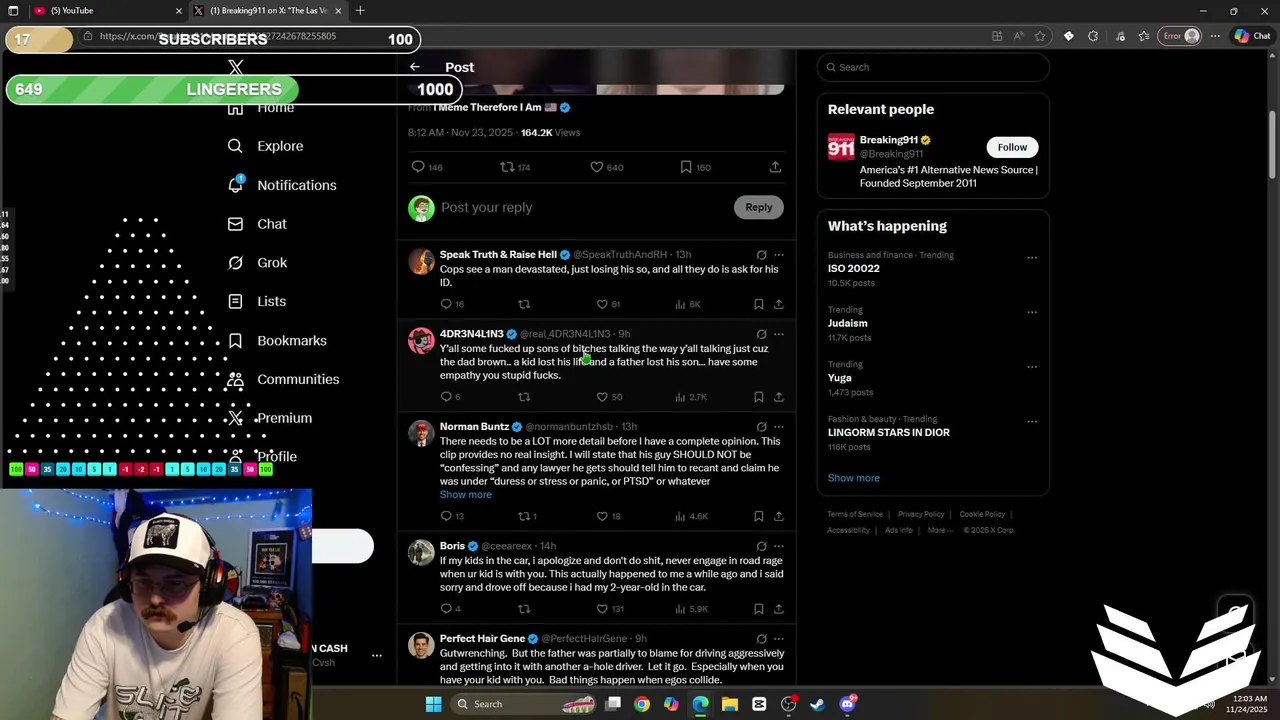Open Windows Start menu
1280x720 pixels.
coord(433,704)
